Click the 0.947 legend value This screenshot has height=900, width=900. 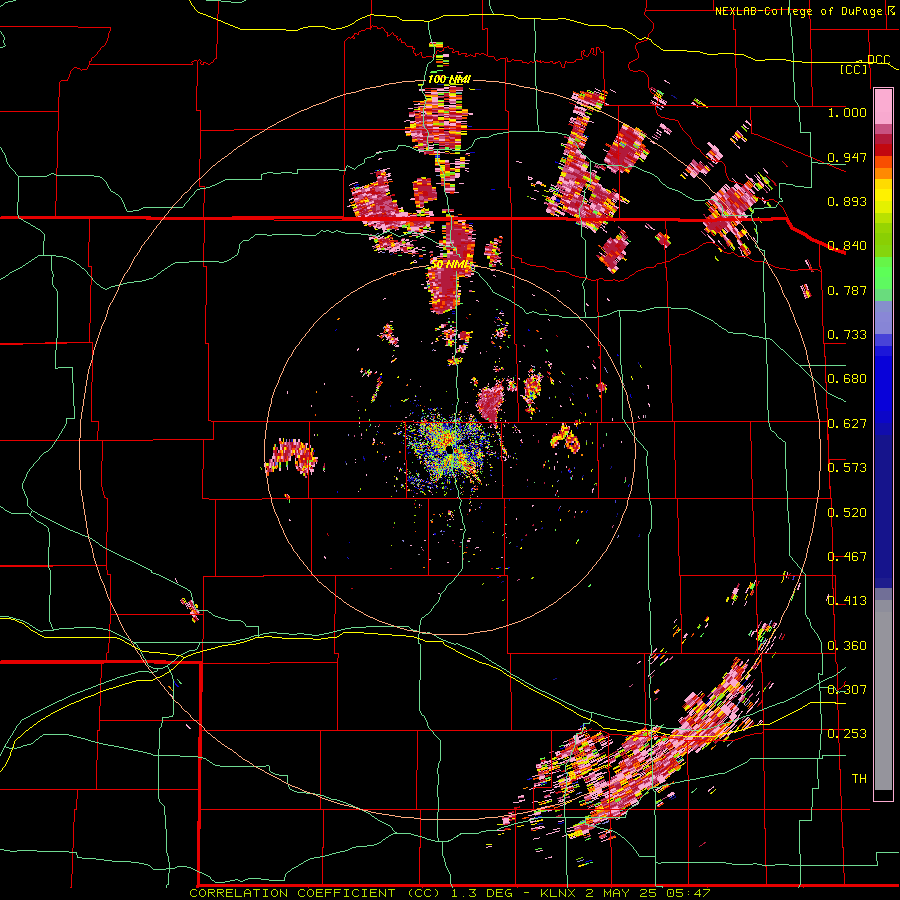(847, 157)
